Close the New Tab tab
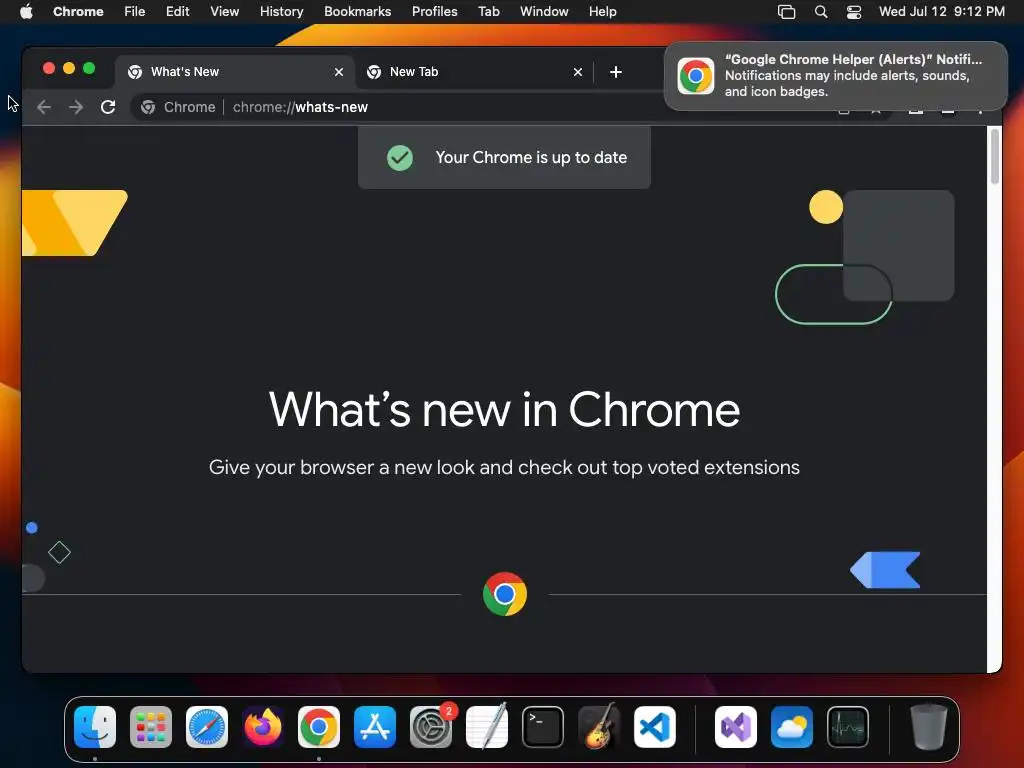Viewport: 1024px width, 768px height. pyautogui.click(x=578, y=72)
